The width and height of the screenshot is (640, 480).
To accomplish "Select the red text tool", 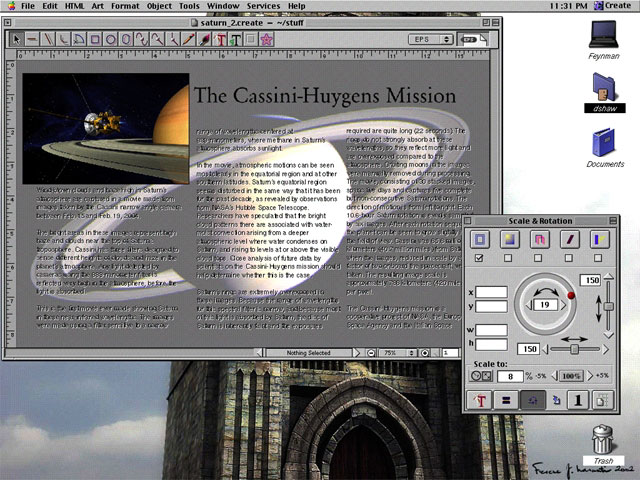I will point(220,40).
